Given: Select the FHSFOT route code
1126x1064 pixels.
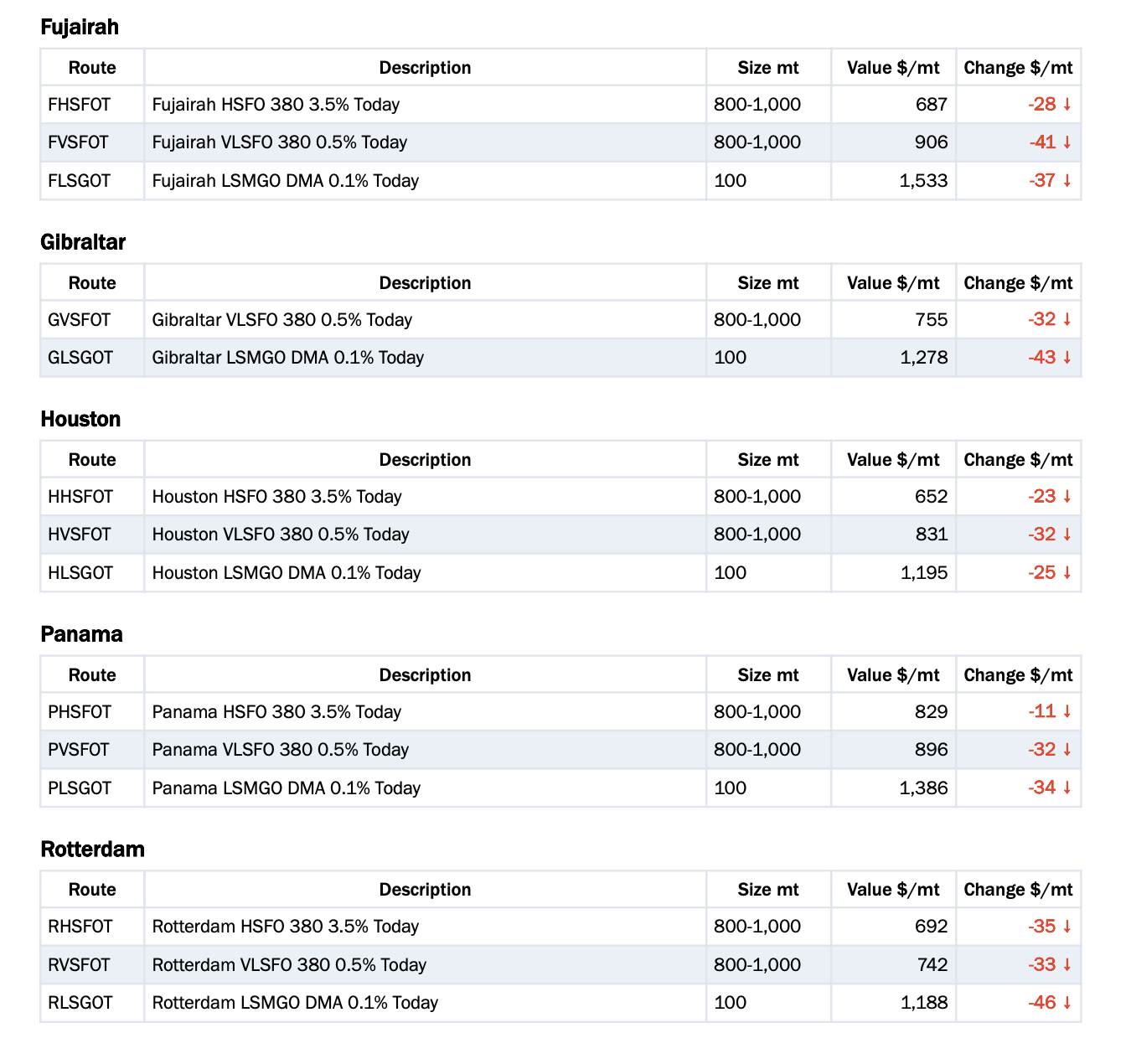Looking at the screenshot, I should 80,105.
